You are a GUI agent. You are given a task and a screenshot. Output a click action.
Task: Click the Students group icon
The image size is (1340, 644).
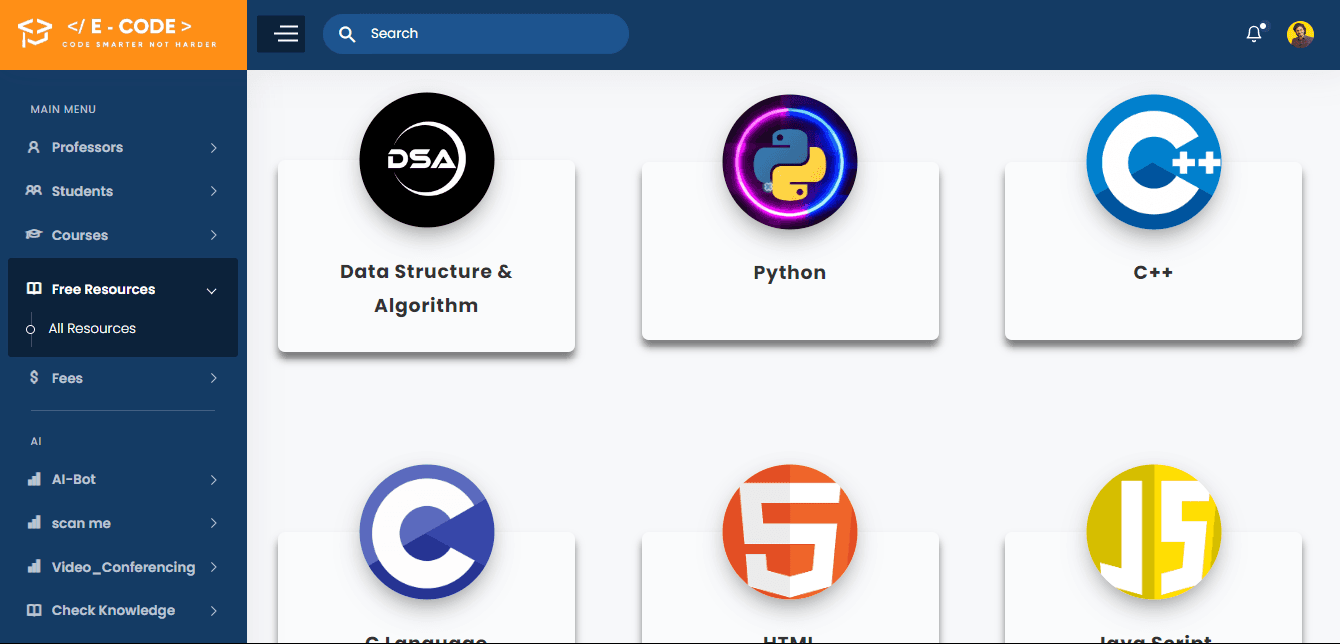[x=33, y=191]
